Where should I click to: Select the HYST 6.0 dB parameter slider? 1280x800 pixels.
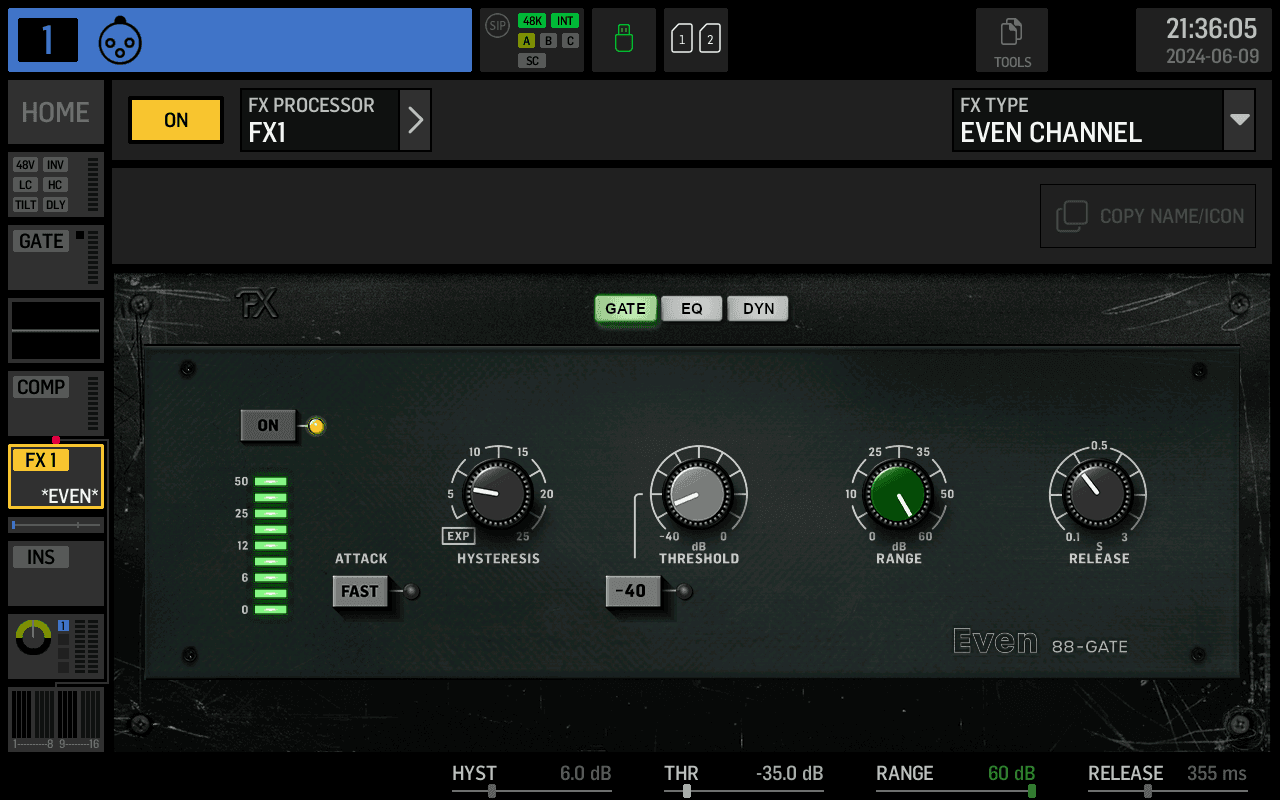click(532, 779)
